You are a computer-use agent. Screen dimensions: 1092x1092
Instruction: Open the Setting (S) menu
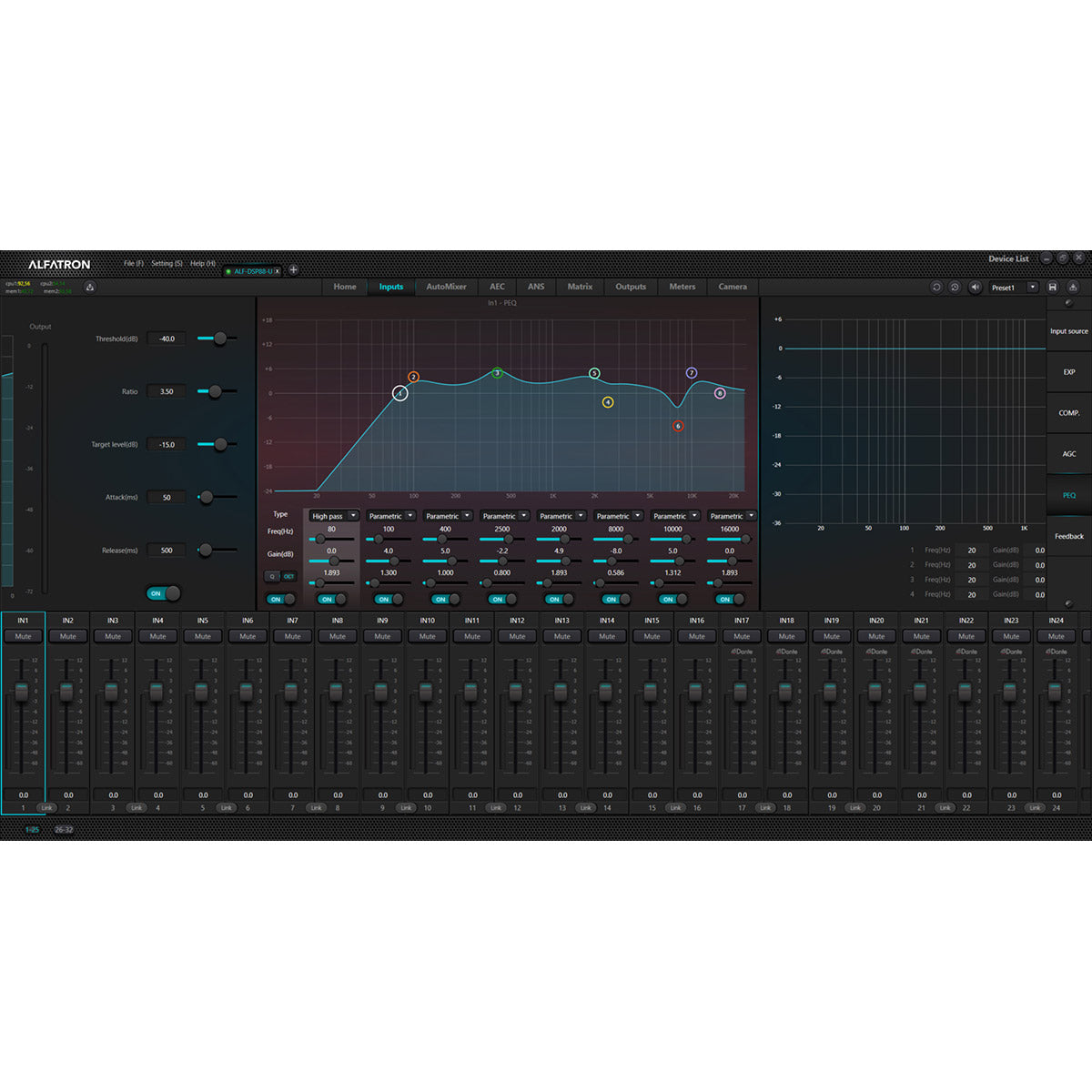coord(167,264)
